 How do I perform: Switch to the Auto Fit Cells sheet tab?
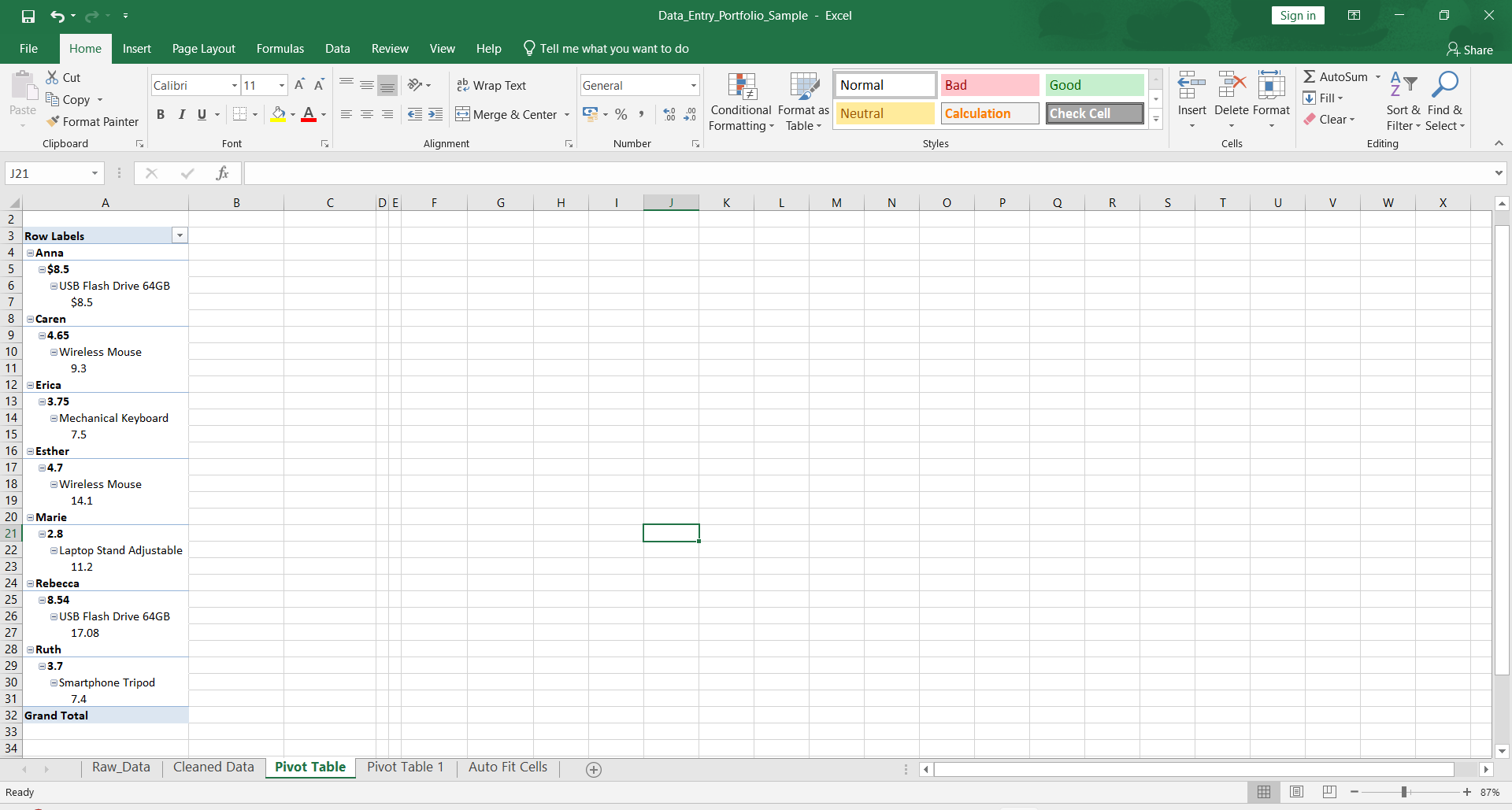508,767
